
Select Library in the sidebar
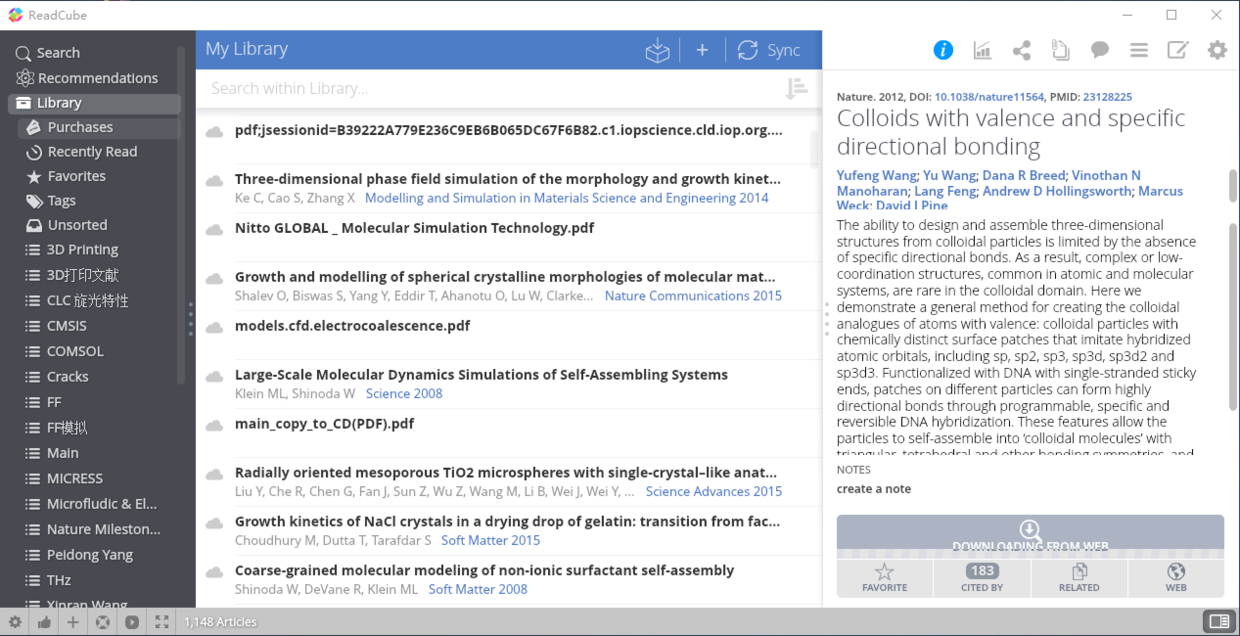(94, 103)
